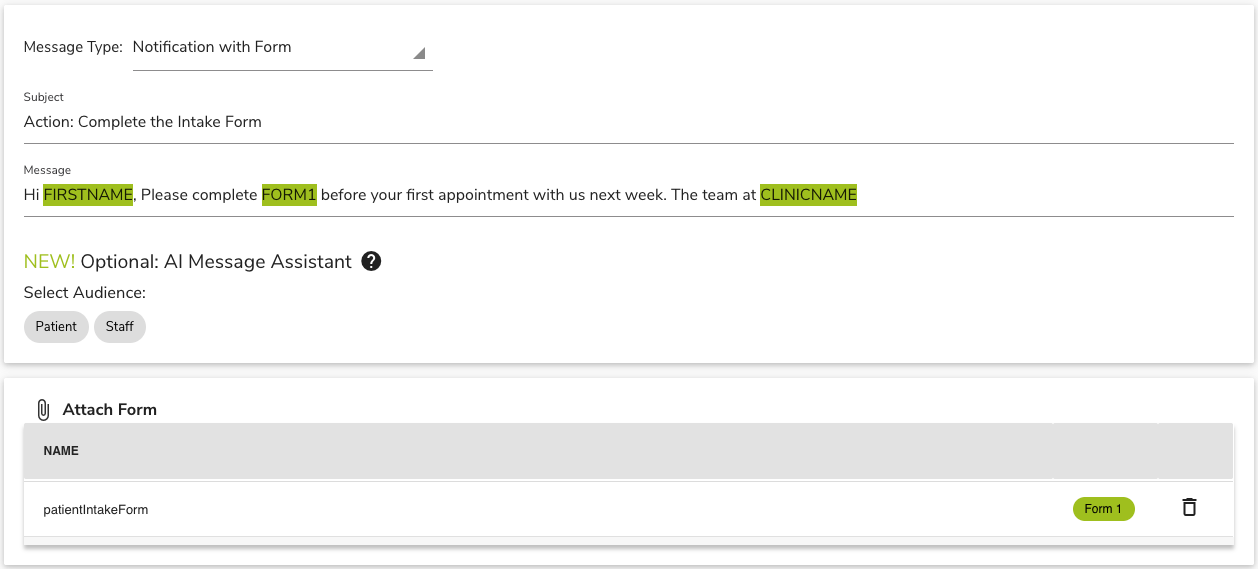The height and width of the screenshot is (569, 1258).
Task: Click the FIRSTNAME placeholder tag in message
Action: pos(88,195)
